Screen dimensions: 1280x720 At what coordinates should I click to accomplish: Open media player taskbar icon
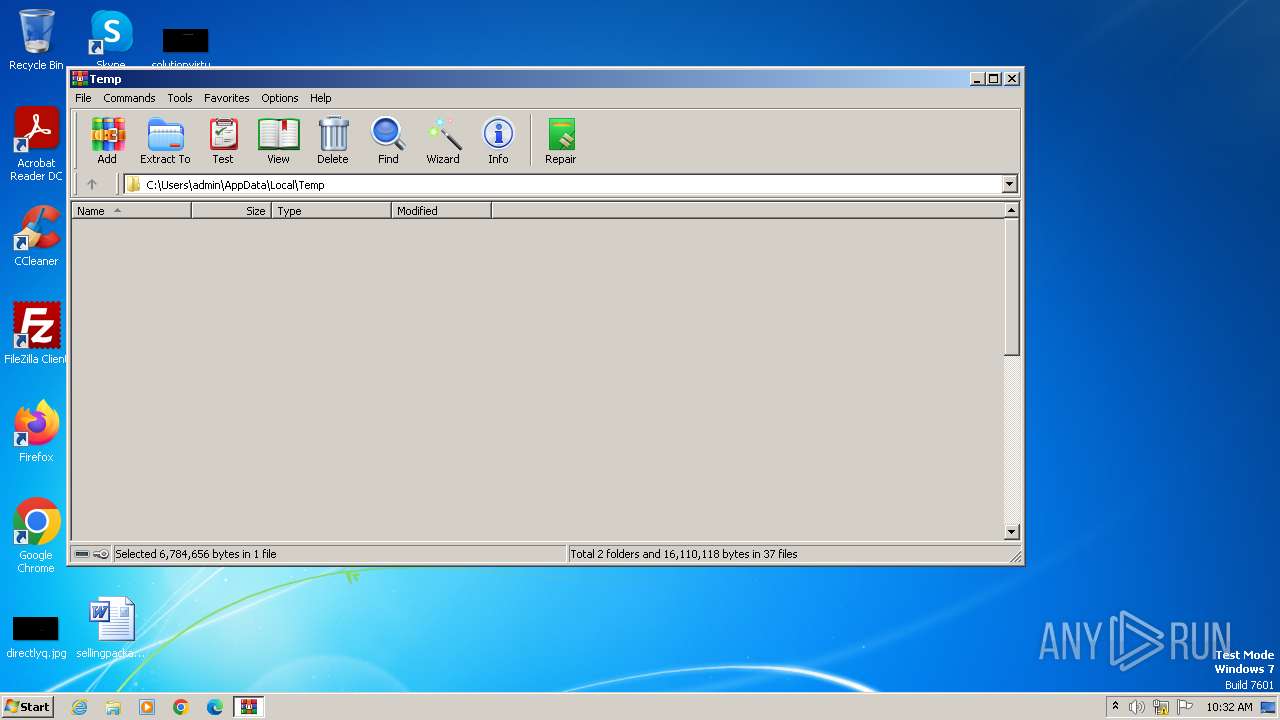click(147, 707)
